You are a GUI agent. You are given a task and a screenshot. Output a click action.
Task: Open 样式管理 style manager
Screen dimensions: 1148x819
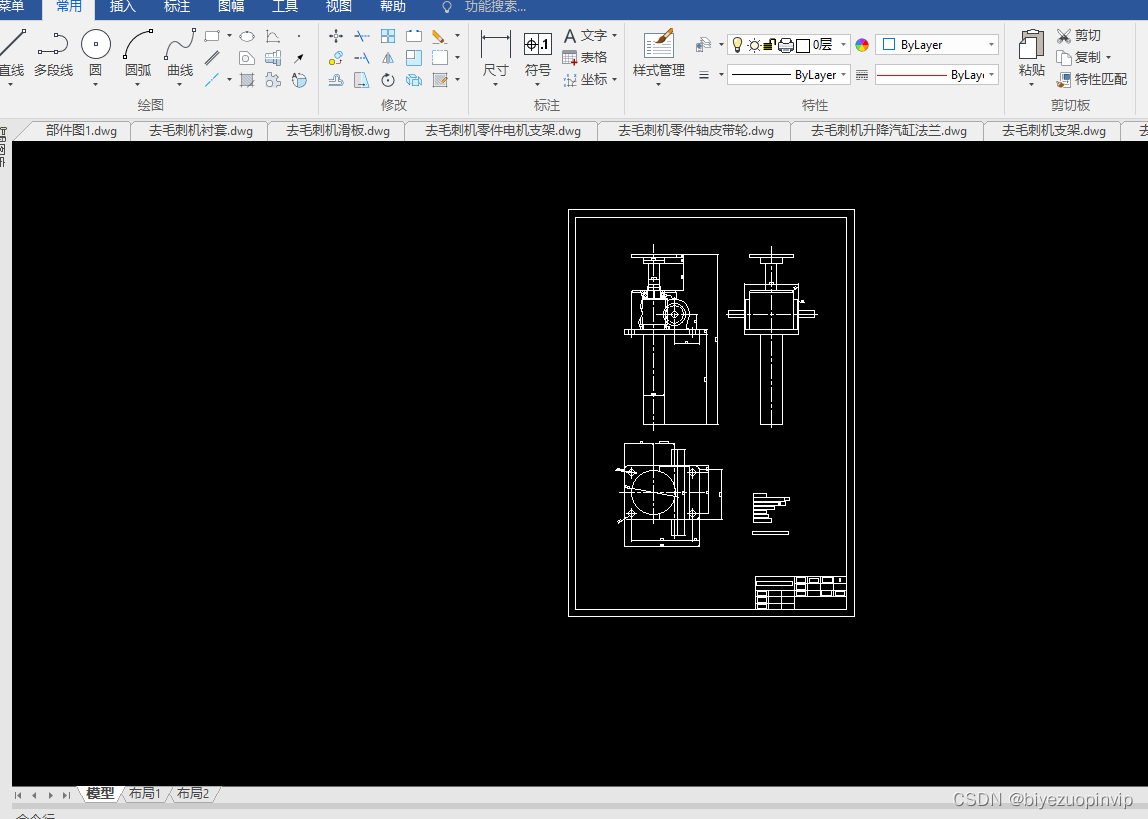[658, 53]
